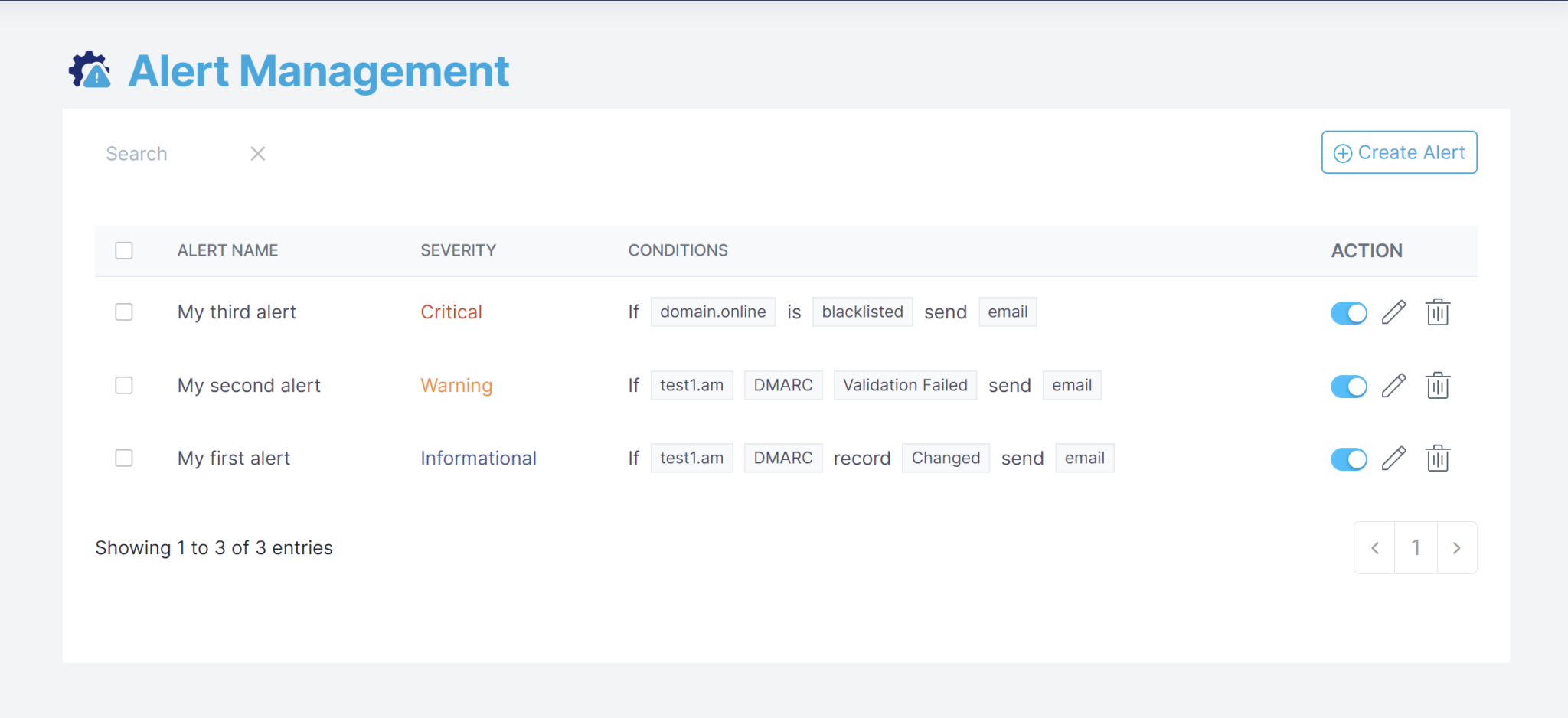This screenshot has width=1568, height=718.
Task: Click the "DMARC" condition for "My second alert"
Action: (783, 385)
